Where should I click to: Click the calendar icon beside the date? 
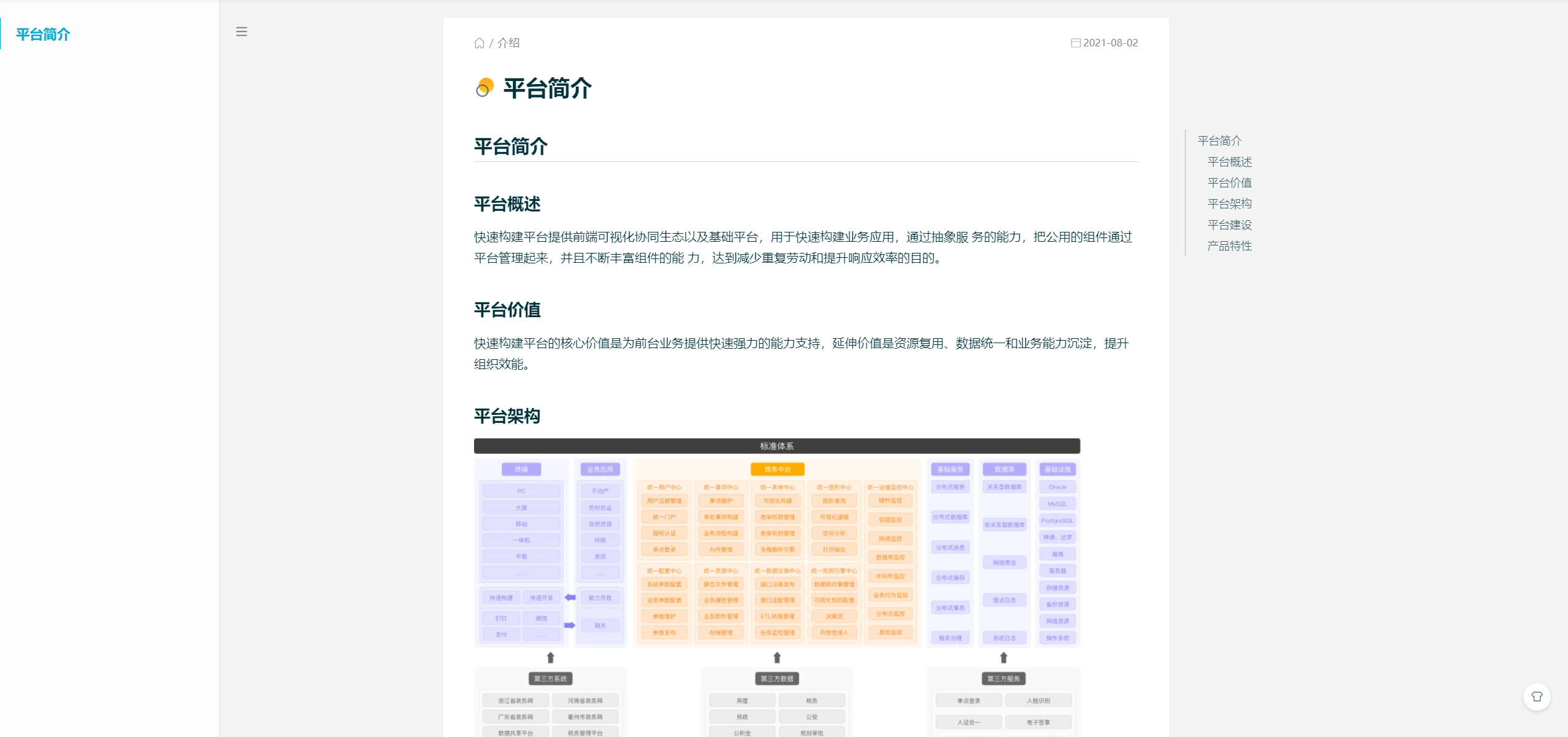pyautogui.click(x=1075, y=43)
